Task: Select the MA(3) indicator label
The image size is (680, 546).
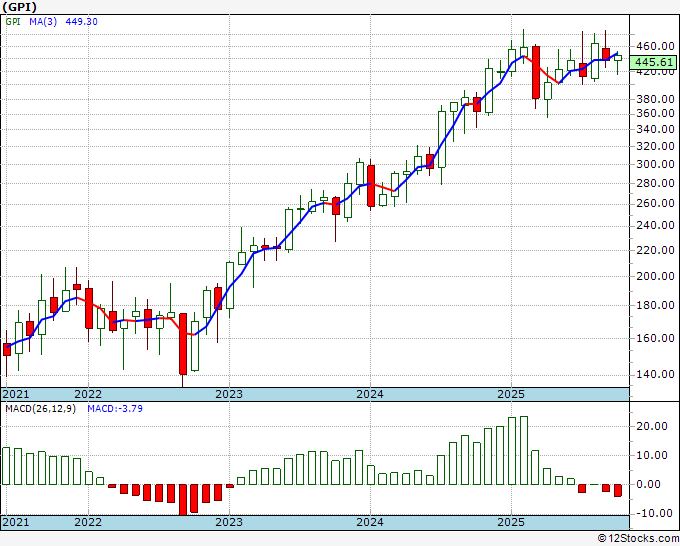Action: (43, 21)
